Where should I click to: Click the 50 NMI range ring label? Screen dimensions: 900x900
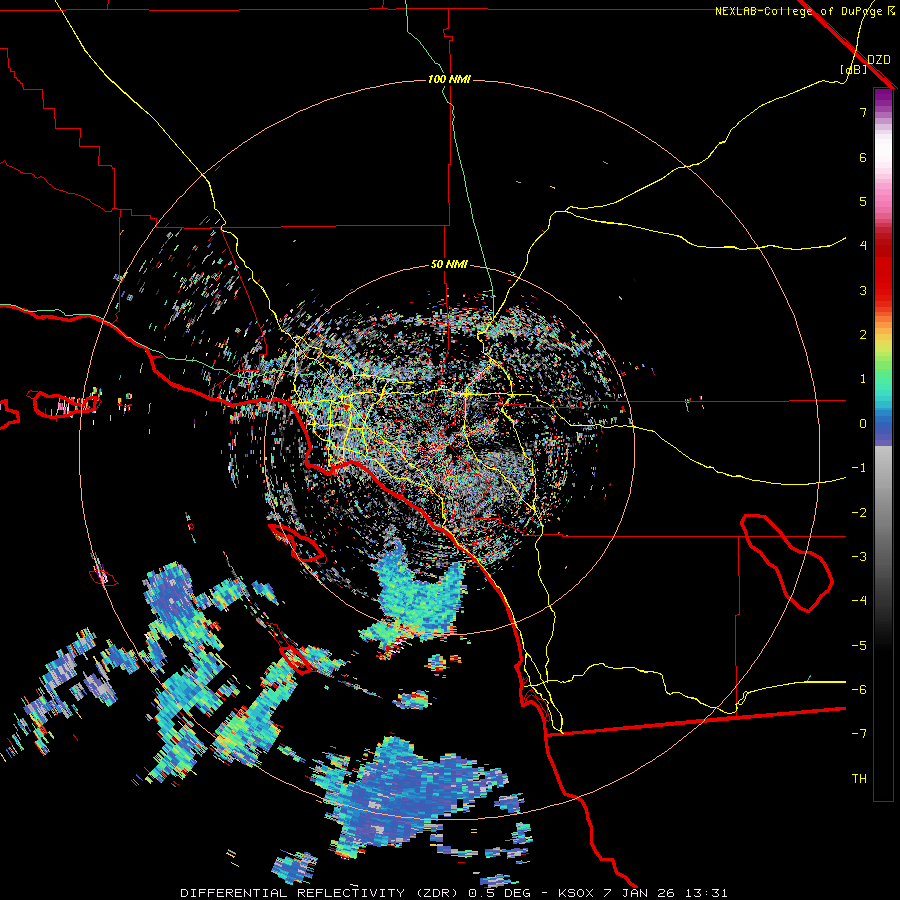click(449, 265)
